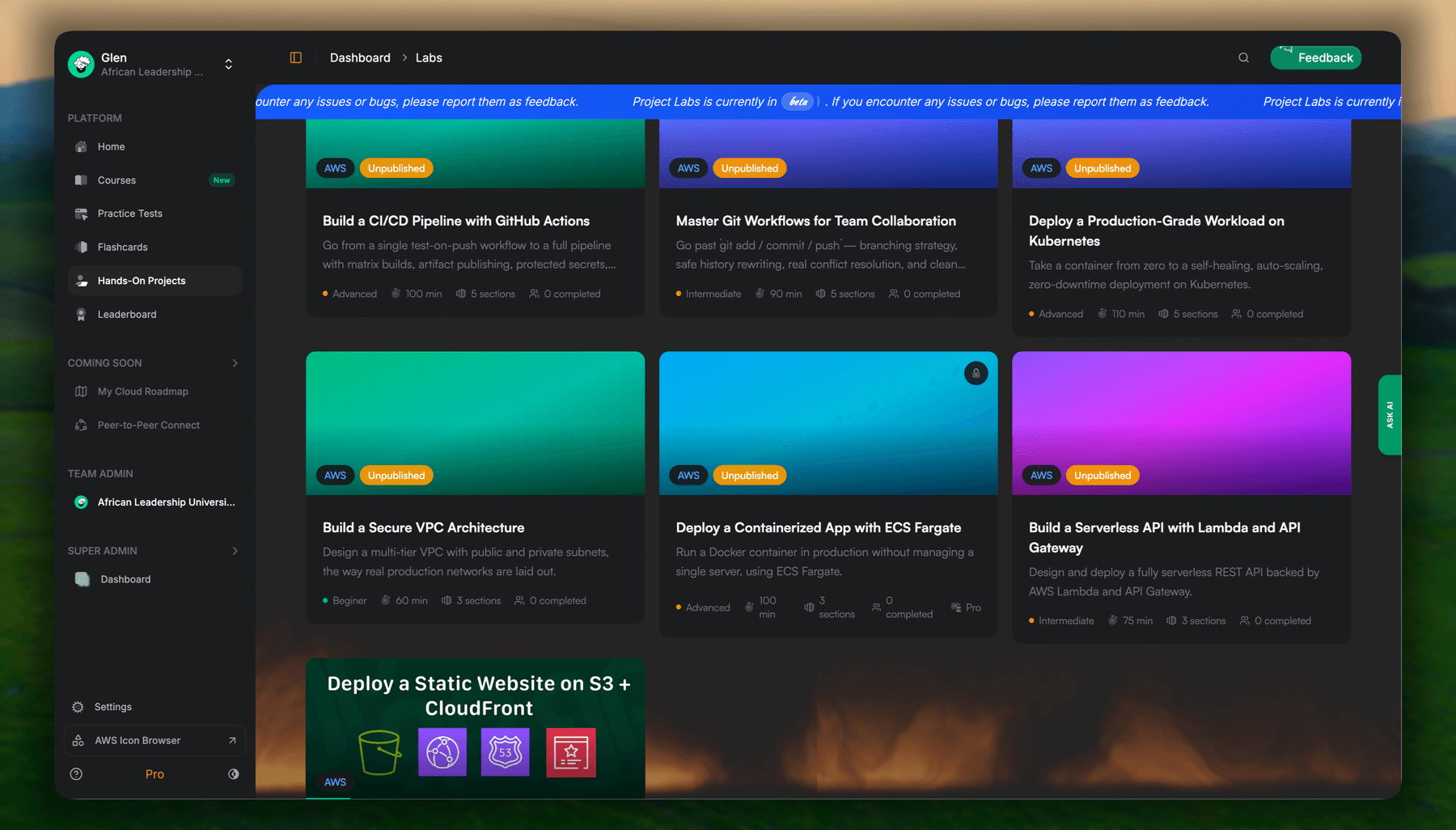Viewport: 1456px width, 830px height.
Task: Click the My Cloud Roadmap map icon
Action: click(x=81, y=392)
